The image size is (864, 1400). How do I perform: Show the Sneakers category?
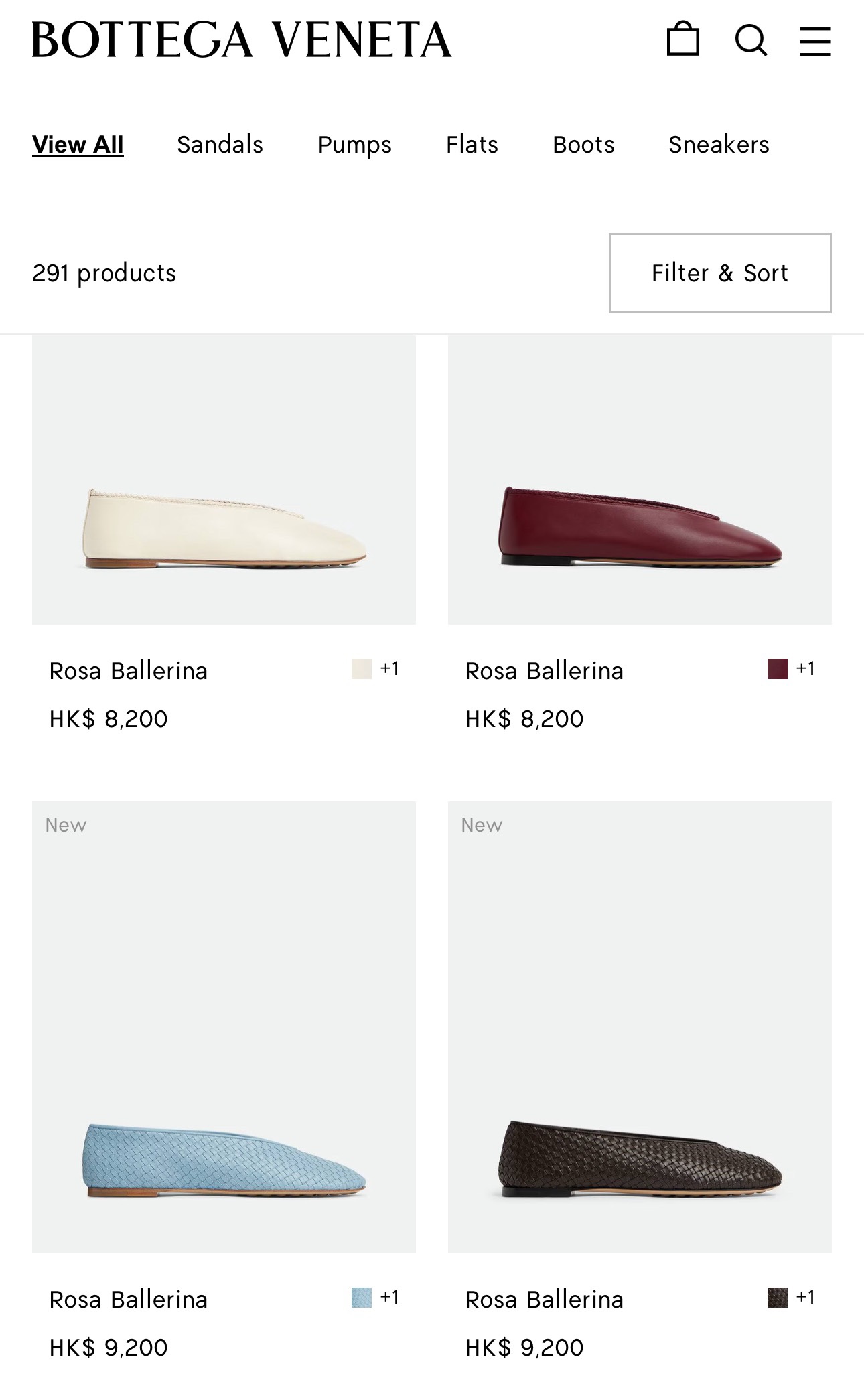(719, 145)
